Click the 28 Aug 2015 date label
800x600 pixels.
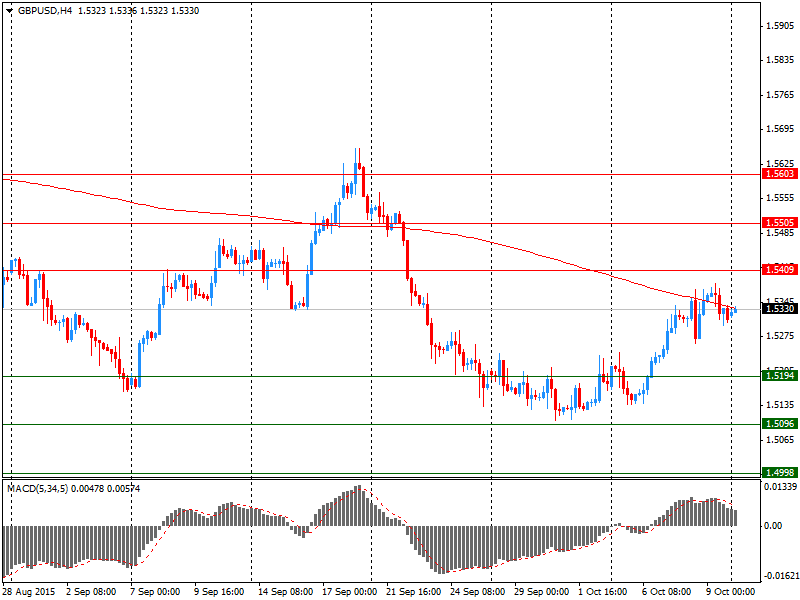coord(28,592)
